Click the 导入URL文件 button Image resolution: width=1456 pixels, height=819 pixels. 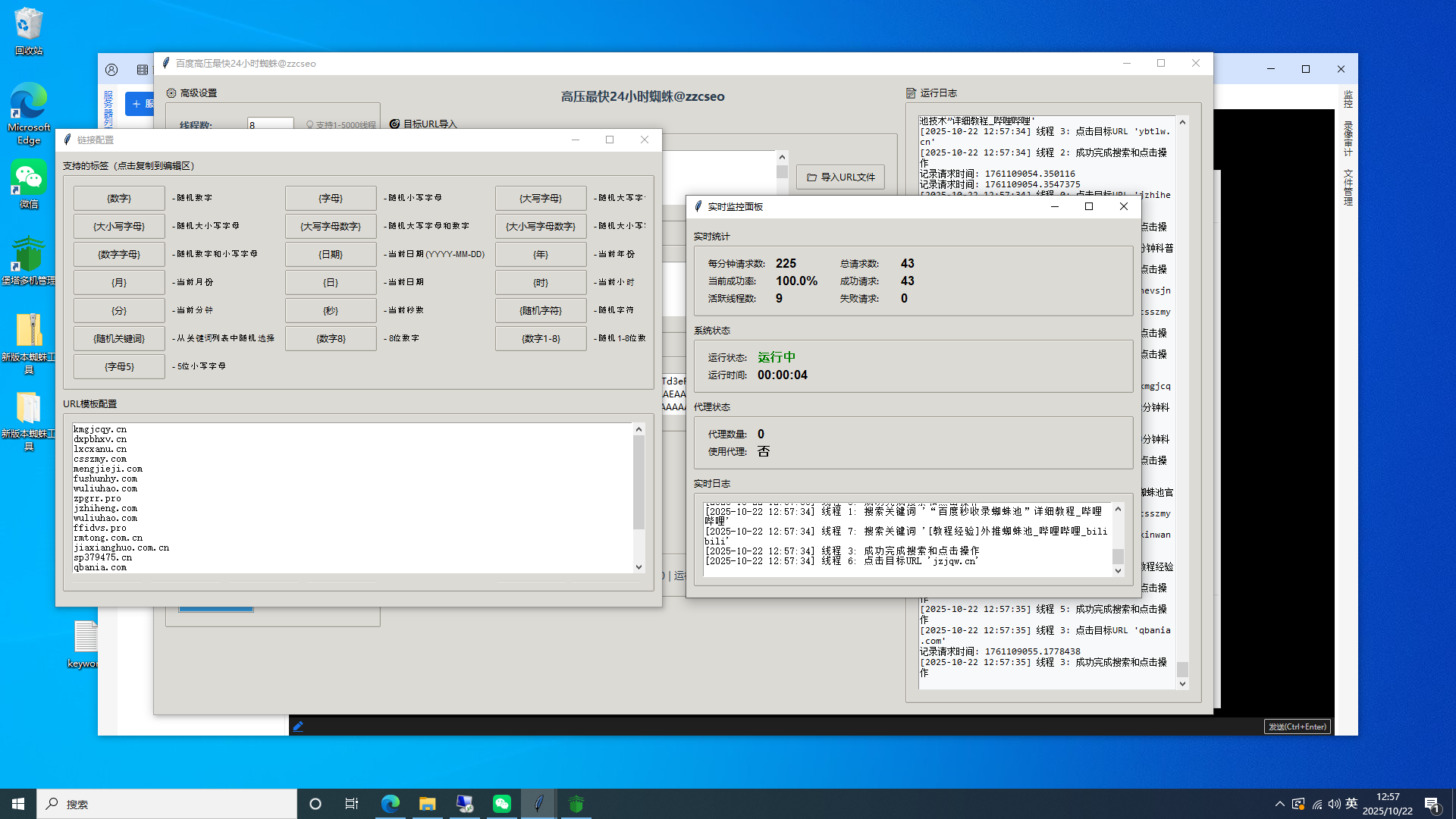(x=840, y=177)
